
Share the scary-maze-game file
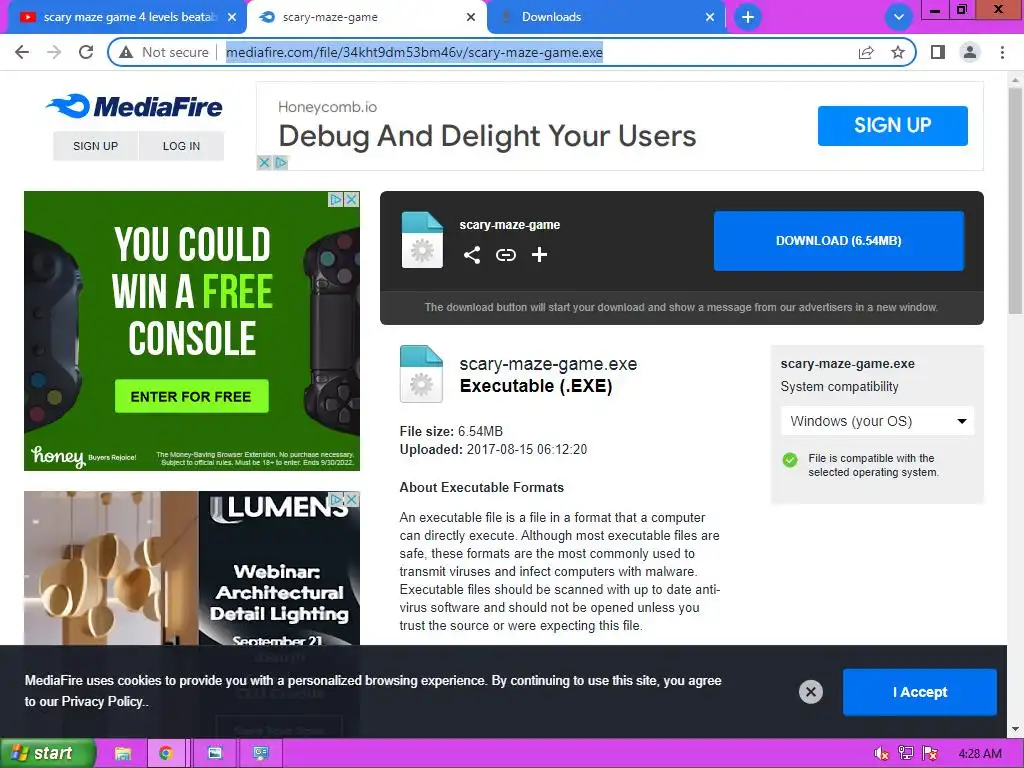click(472, 255)
